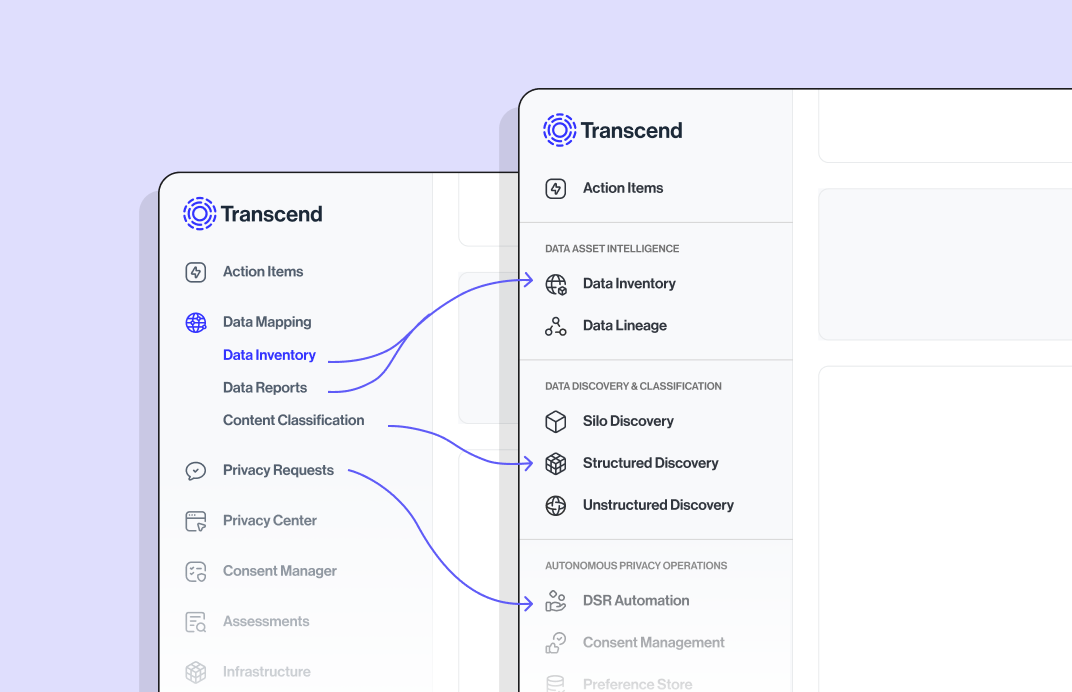Click the Action Items lightning icon in new sidebar
Image resolution: width=1072 pixels, height=692 pixels.
pos(556,188)
